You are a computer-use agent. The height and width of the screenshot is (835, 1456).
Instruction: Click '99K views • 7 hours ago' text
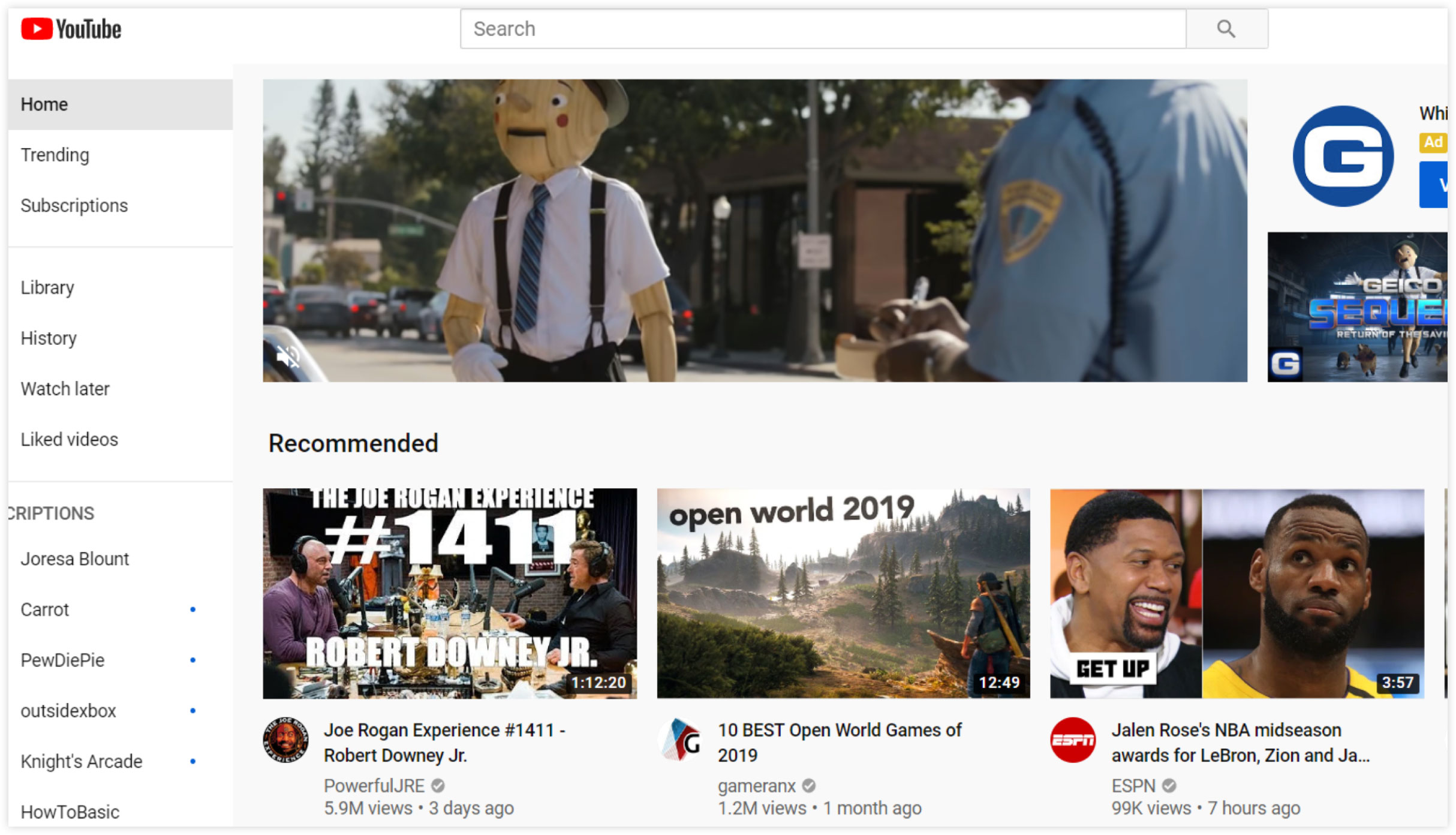[x=1206, y=808]
